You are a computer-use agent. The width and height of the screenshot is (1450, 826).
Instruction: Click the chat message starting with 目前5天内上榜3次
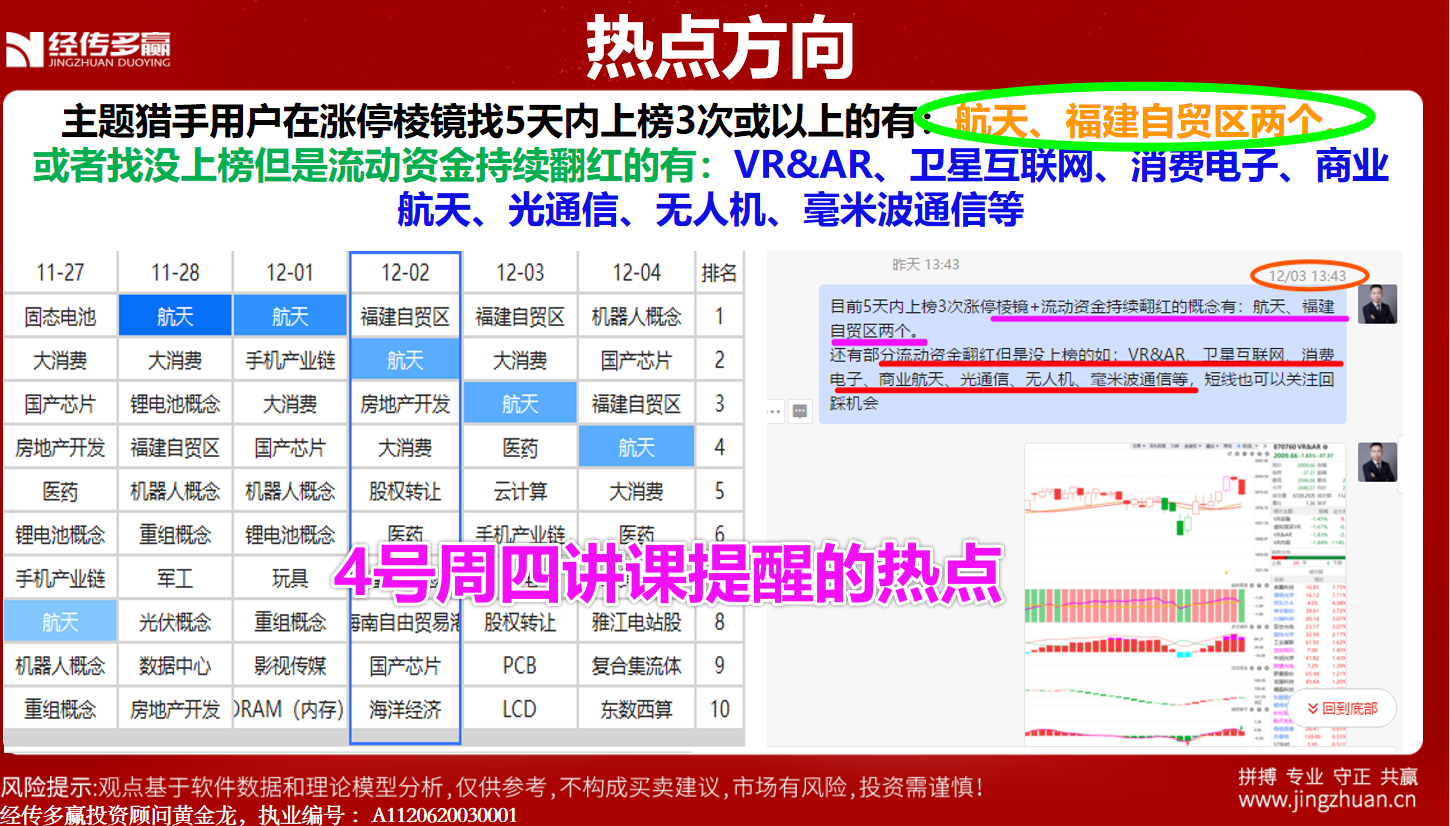click(1082, 354)
